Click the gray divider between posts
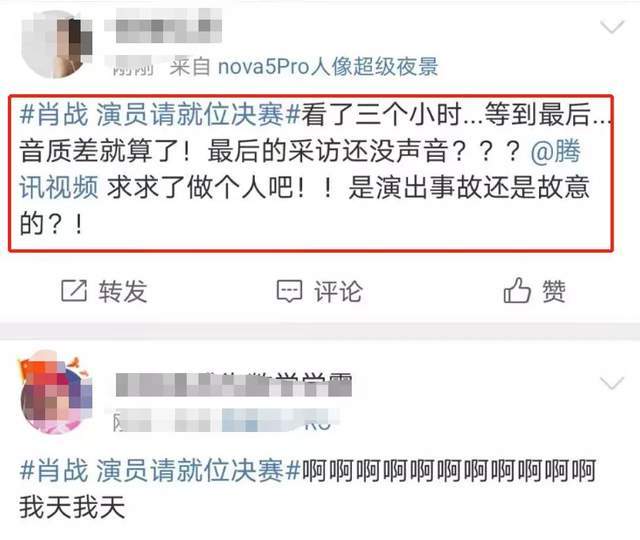 [320, 331]
